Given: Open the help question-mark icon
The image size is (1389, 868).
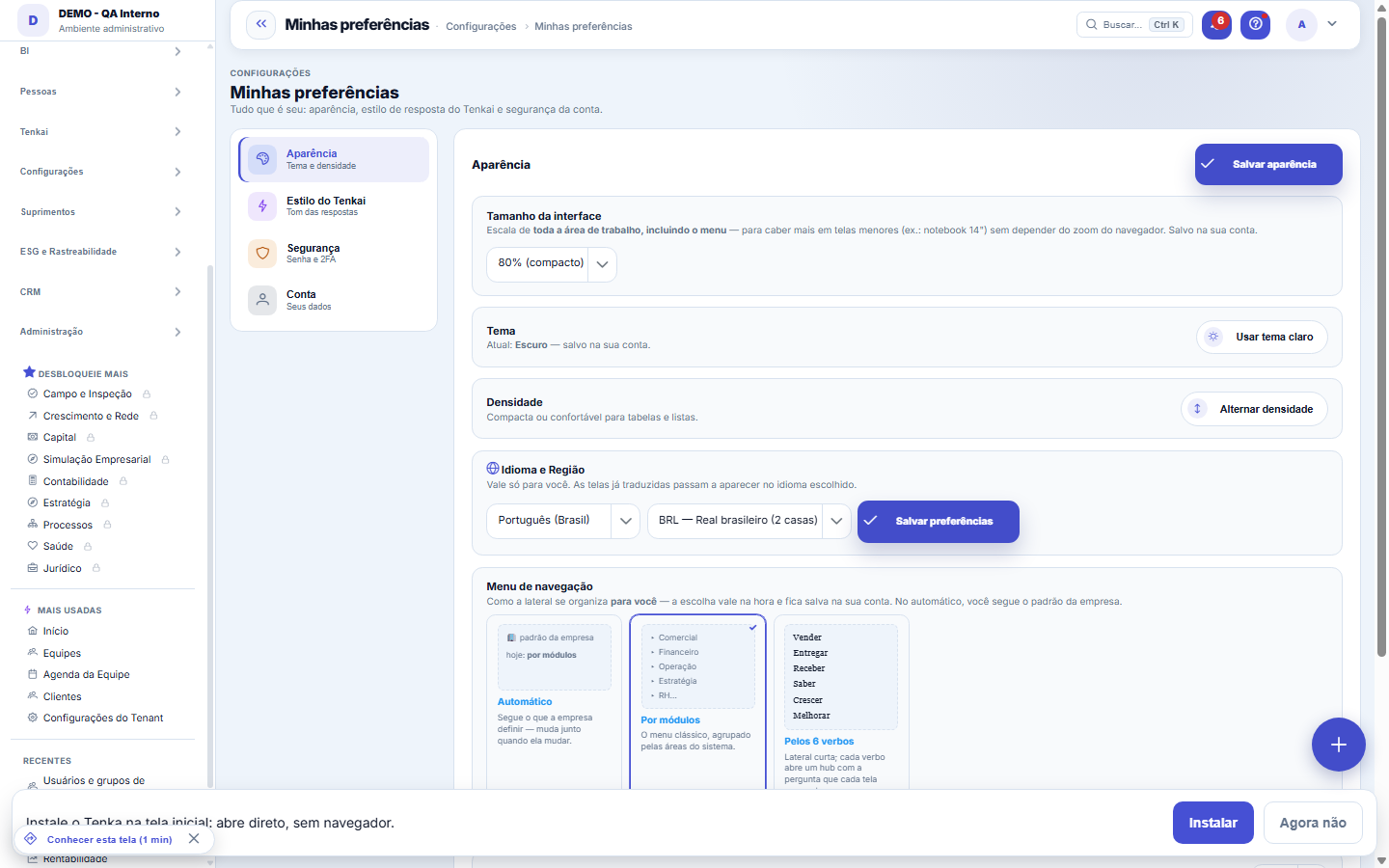Looking at the screenshot, I should pos(1255,25).
